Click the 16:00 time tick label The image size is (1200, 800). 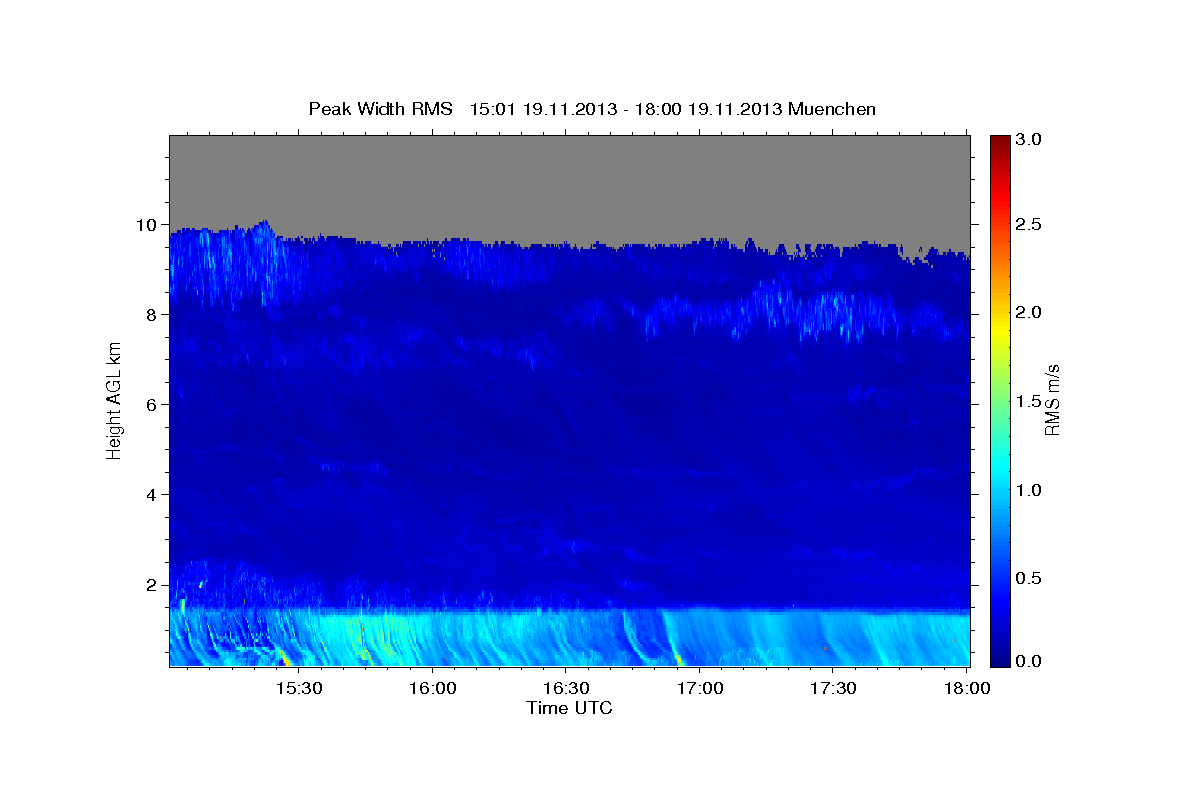[x=432, y=688]
